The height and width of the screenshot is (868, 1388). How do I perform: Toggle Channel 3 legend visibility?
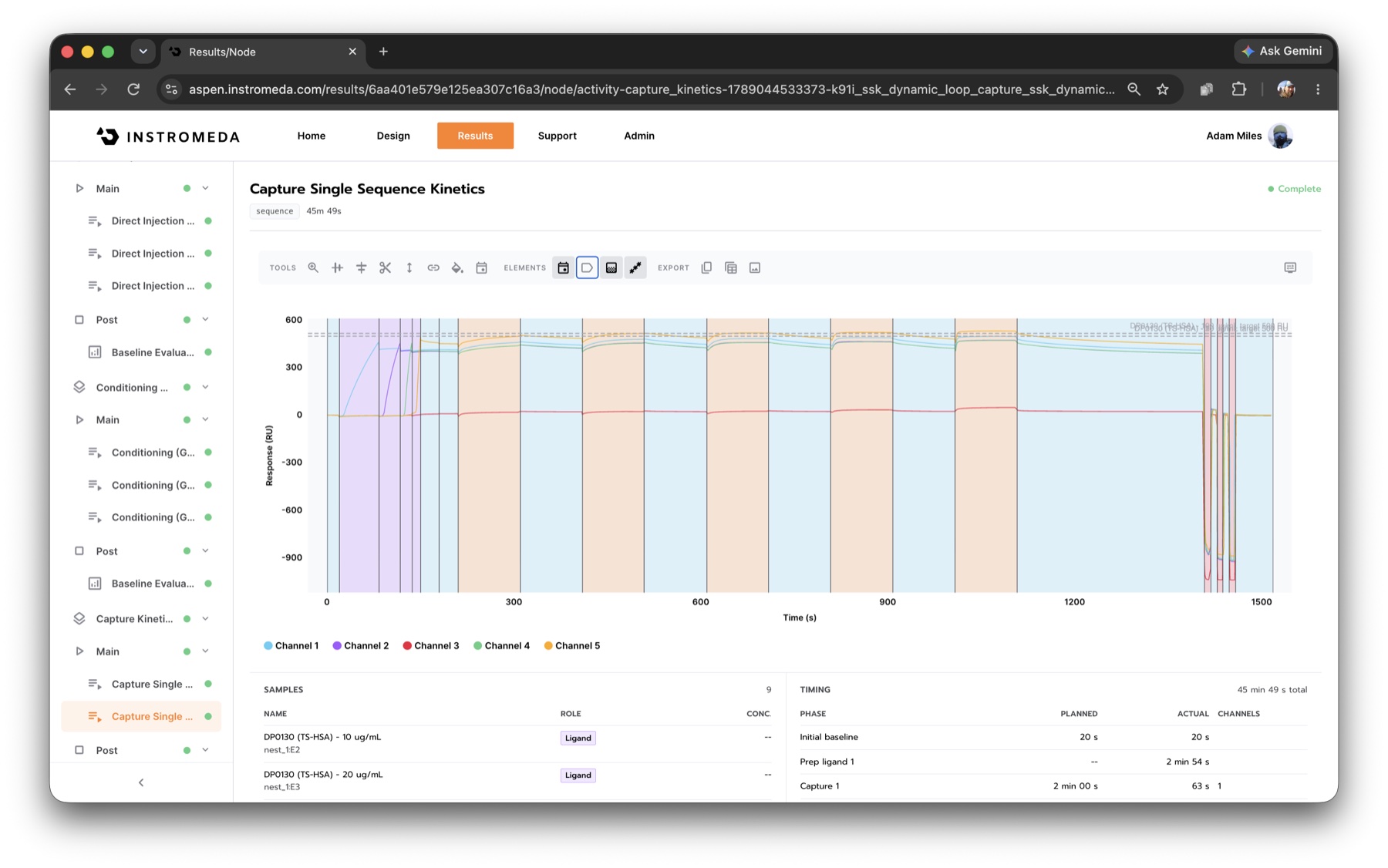[x=430, y=646]
